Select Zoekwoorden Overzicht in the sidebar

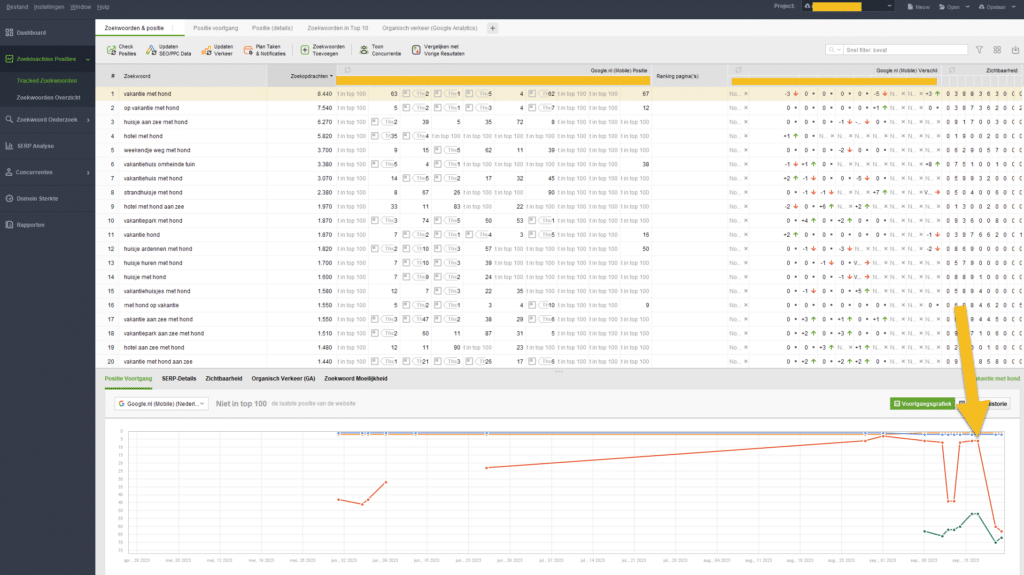pyautogui.click(x=48, y=97)
